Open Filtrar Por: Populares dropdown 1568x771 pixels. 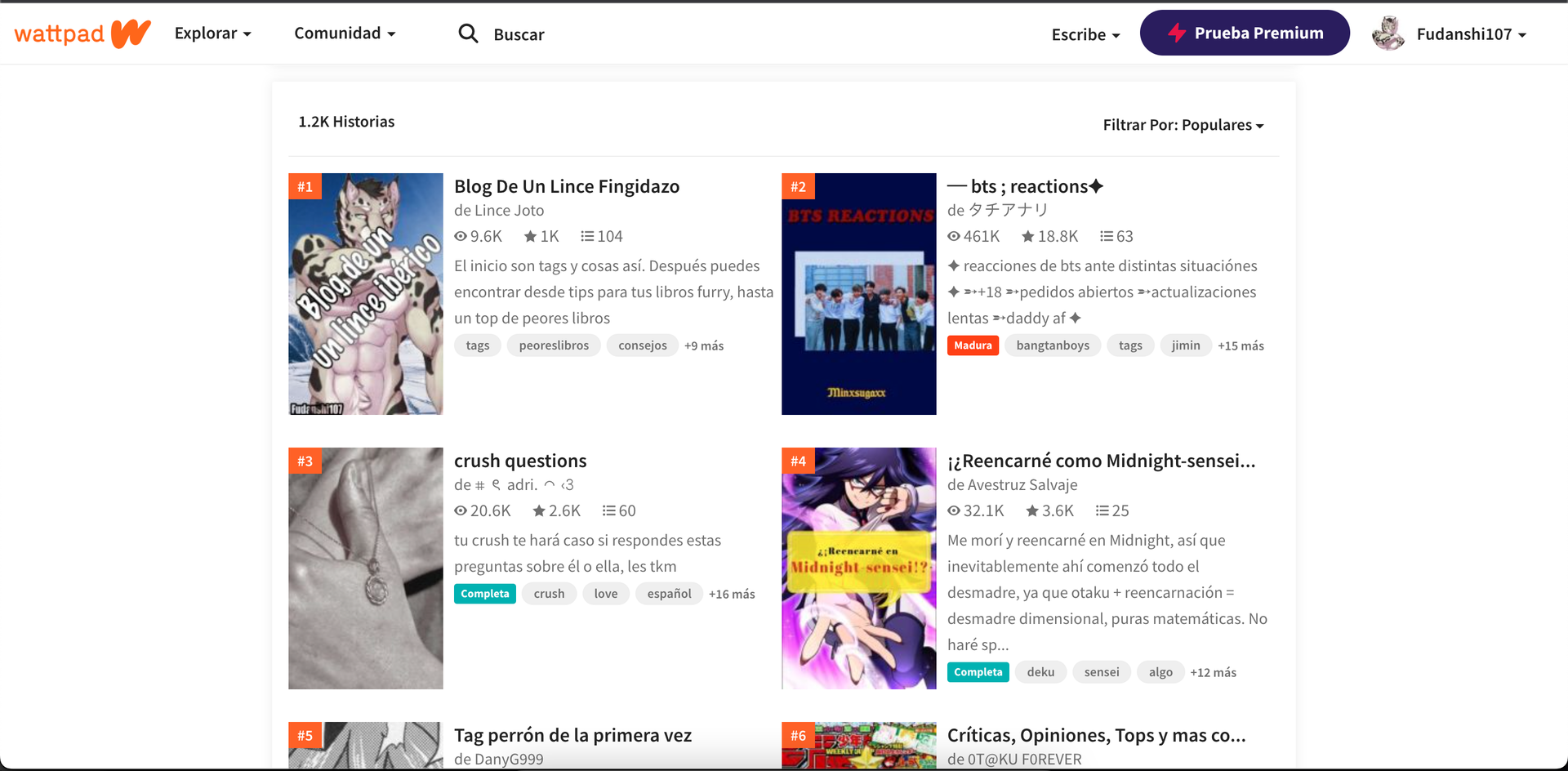pos(1183,125)
